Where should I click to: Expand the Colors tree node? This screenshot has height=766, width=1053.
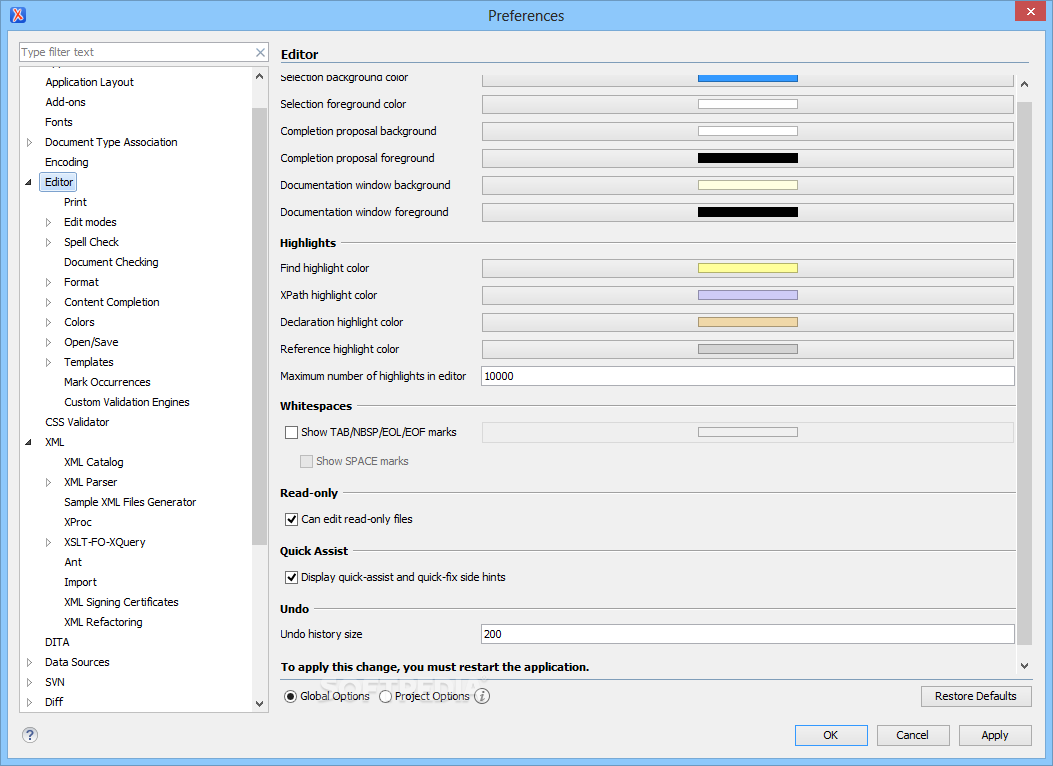[48, 322]
